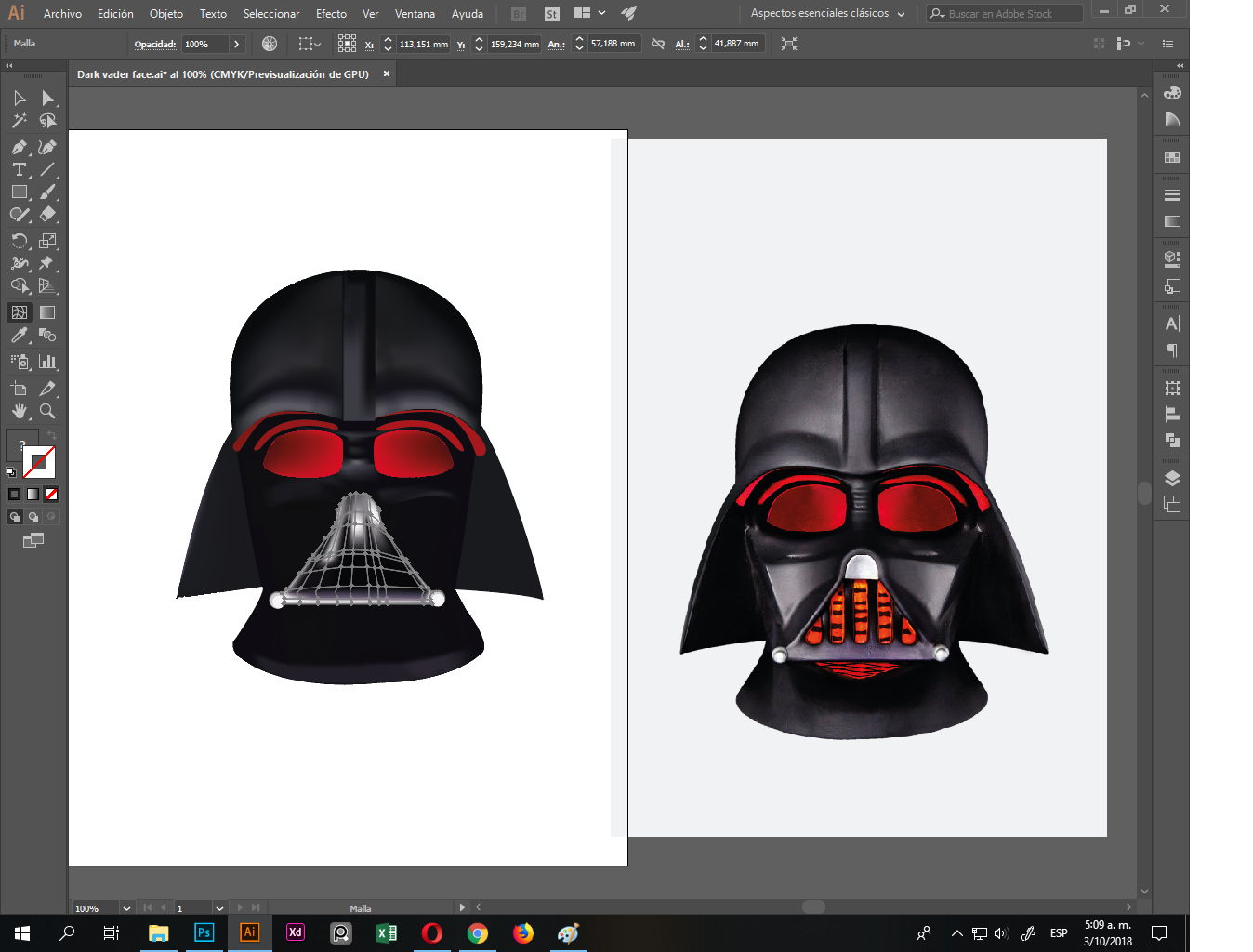Open the Color Guide panel
The height and width of the screenshot is (952, 1253).
(x=1172, y=120)
